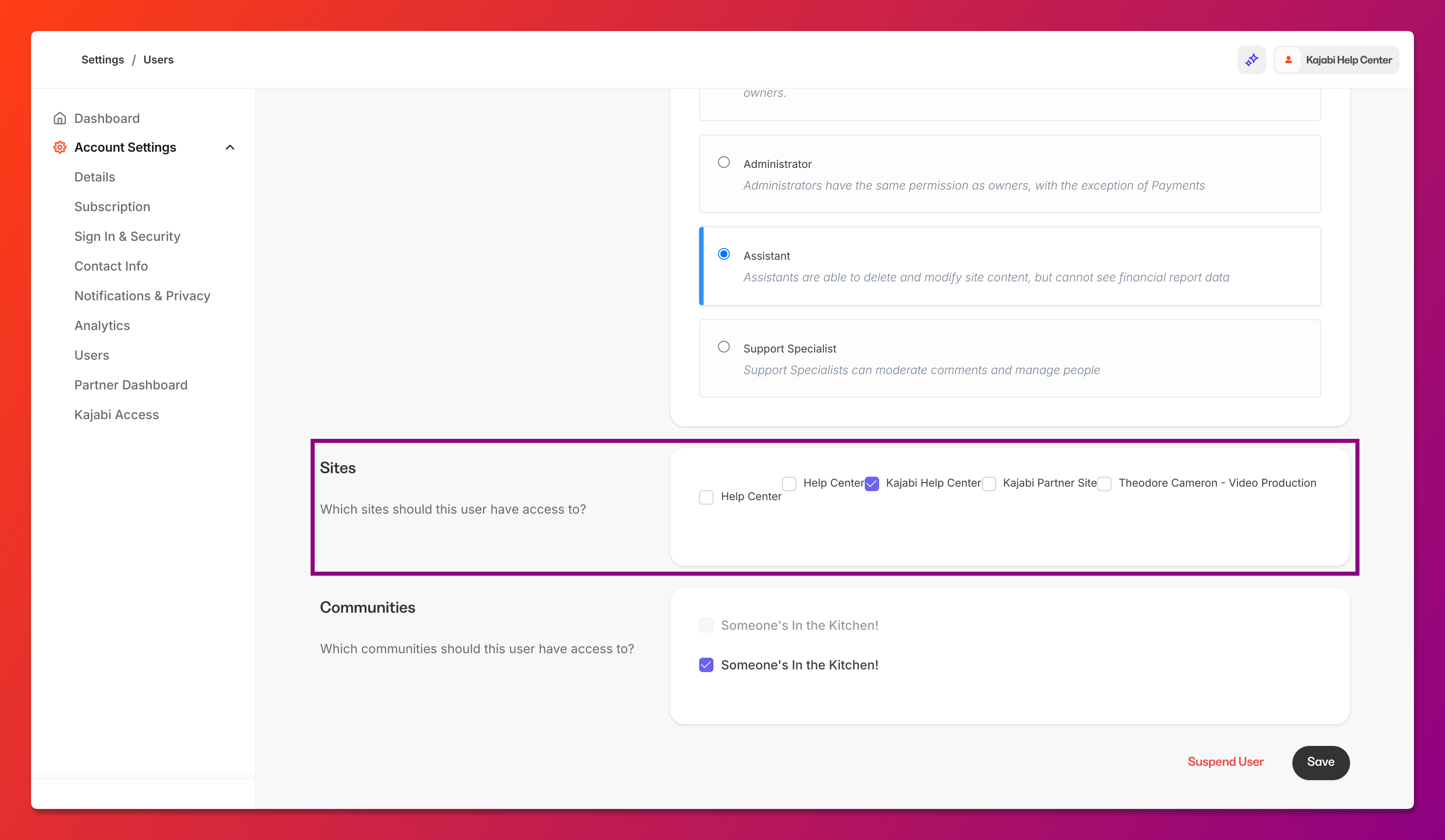Click the Settings breadcrumb link
Screen dimensions: 1445x840
click(x=103, y=59)
